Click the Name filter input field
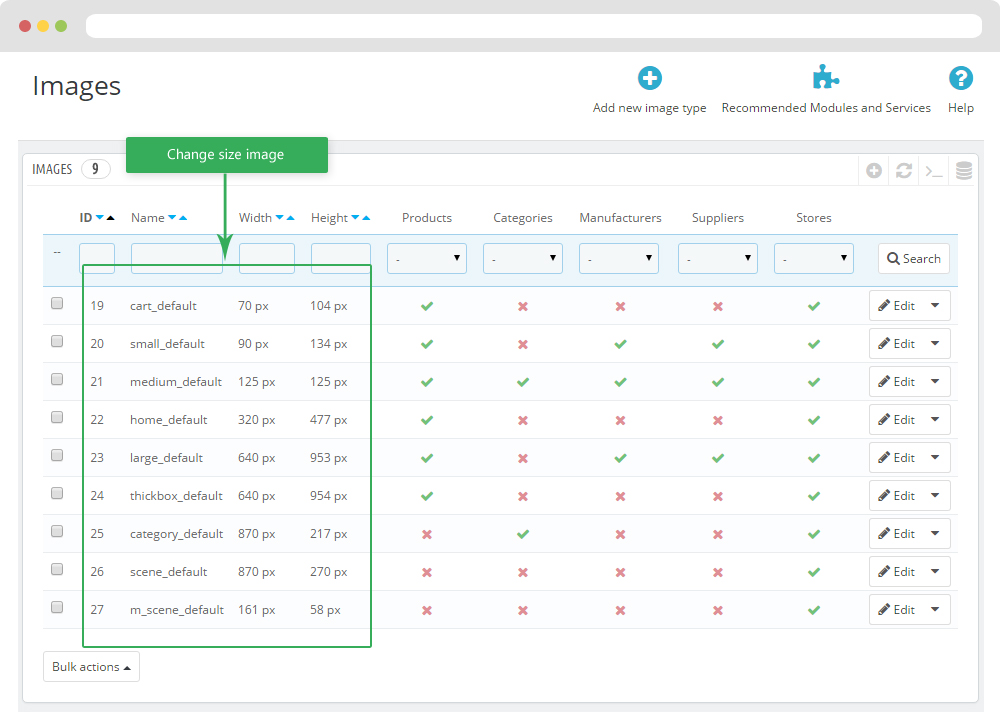 coord(176,259)
